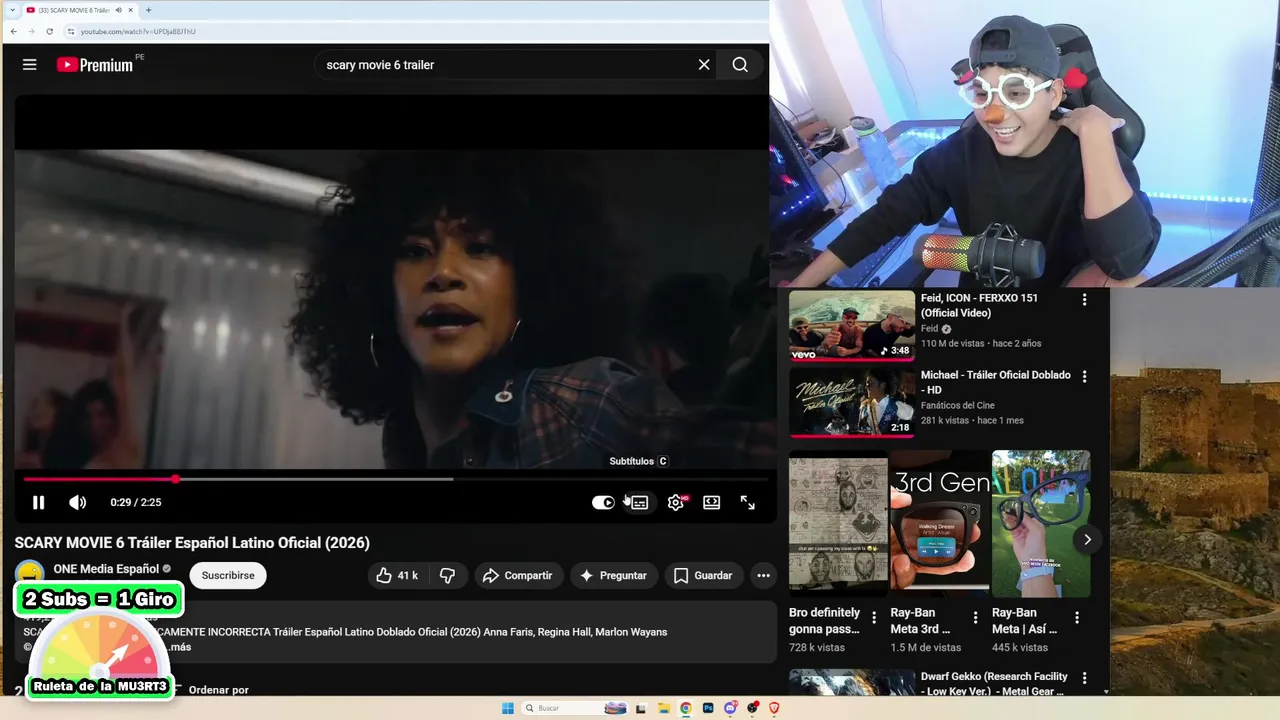Go back in browser
This screenshot has width=1280, height=720.
pyautogui.click(x=13, y=31)
